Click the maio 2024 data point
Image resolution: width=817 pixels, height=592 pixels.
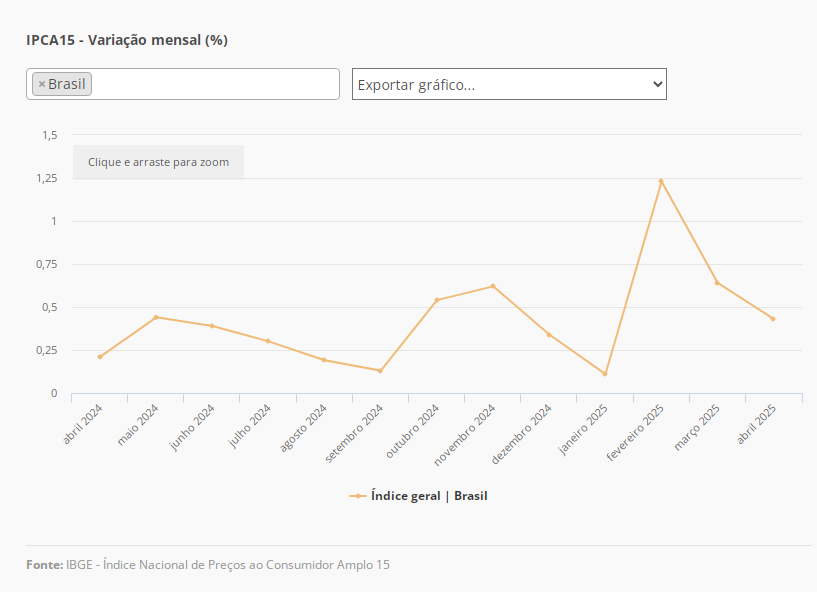(156, 317)
